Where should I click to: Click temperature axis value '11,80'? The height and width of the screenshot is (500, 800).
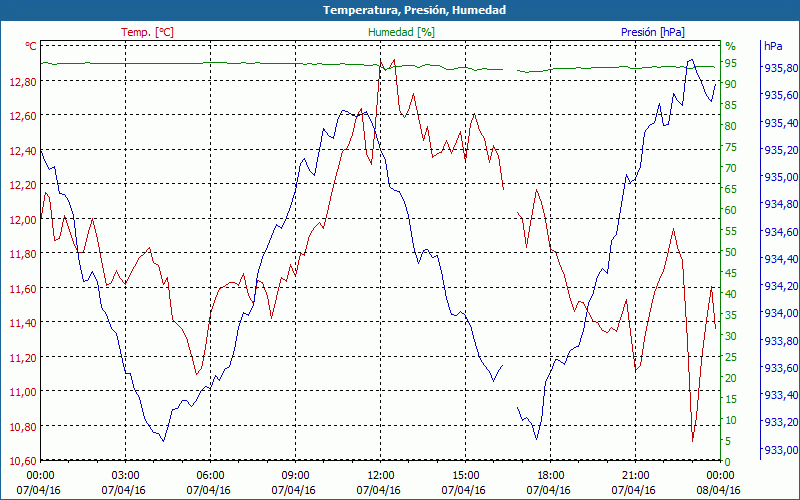(23, 254)
